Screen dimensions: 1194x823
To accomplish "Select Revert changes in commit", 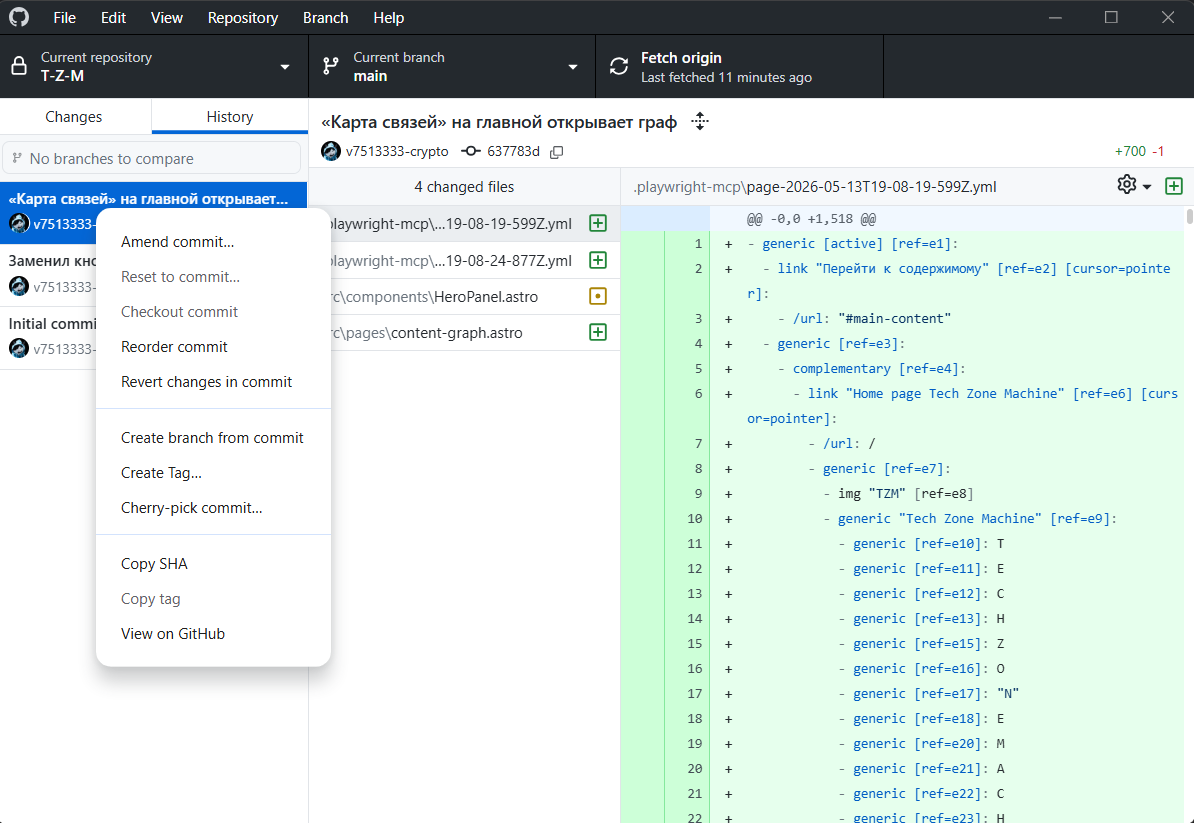I will click(213, 381).
